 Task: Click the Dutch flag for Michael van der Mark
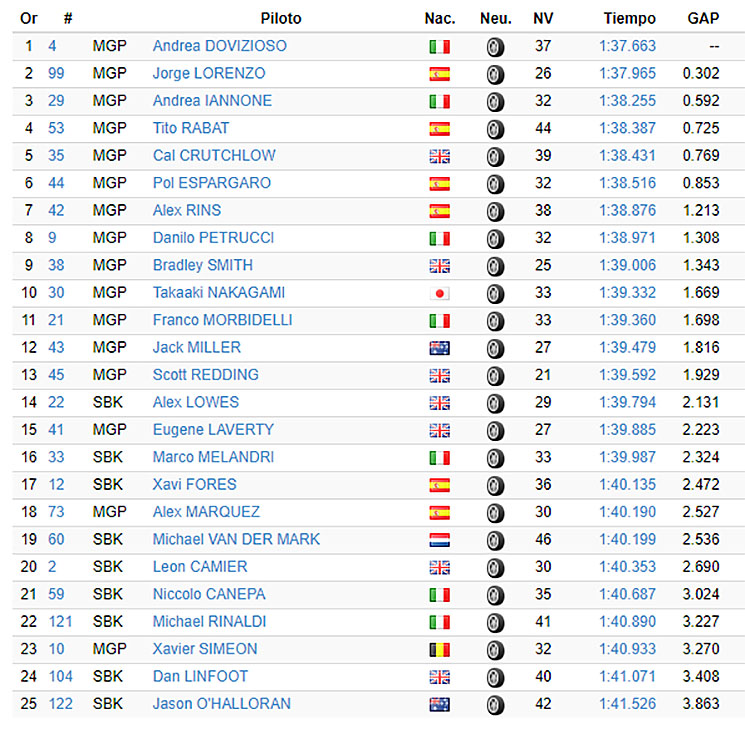439,540
